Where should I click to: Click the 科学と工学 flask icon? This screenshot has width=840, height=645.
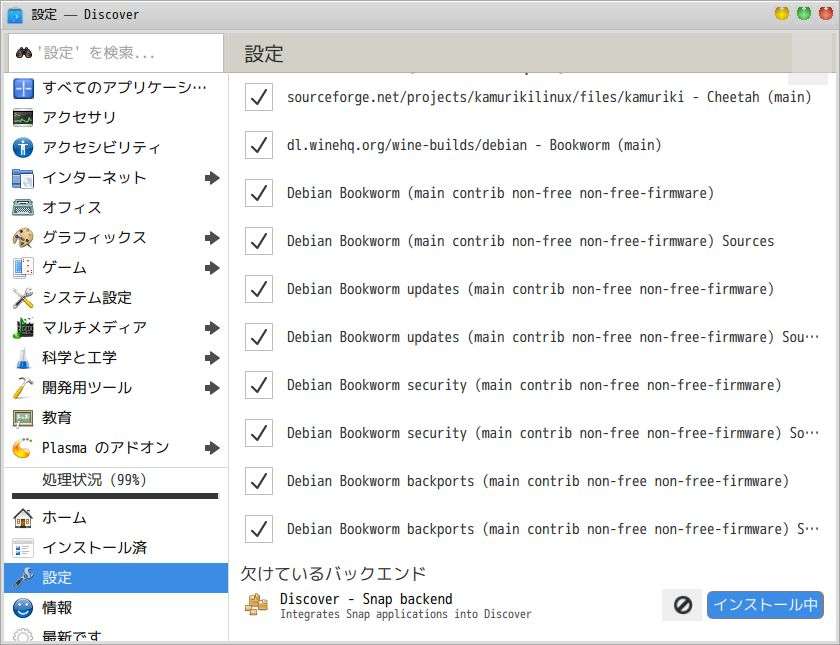(22, 357)
